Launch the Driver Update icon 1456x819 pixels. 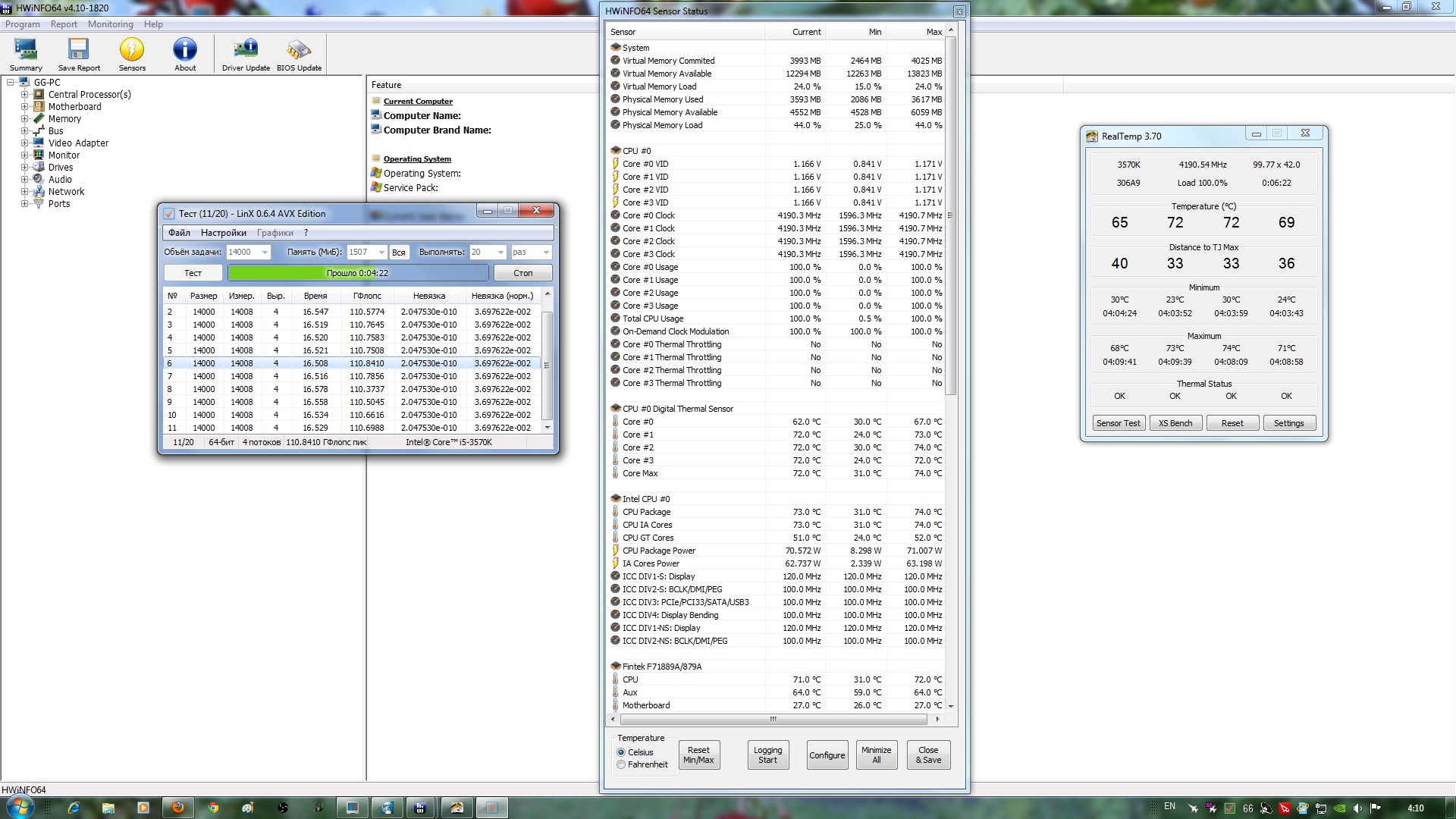click(x=246, y=55)
